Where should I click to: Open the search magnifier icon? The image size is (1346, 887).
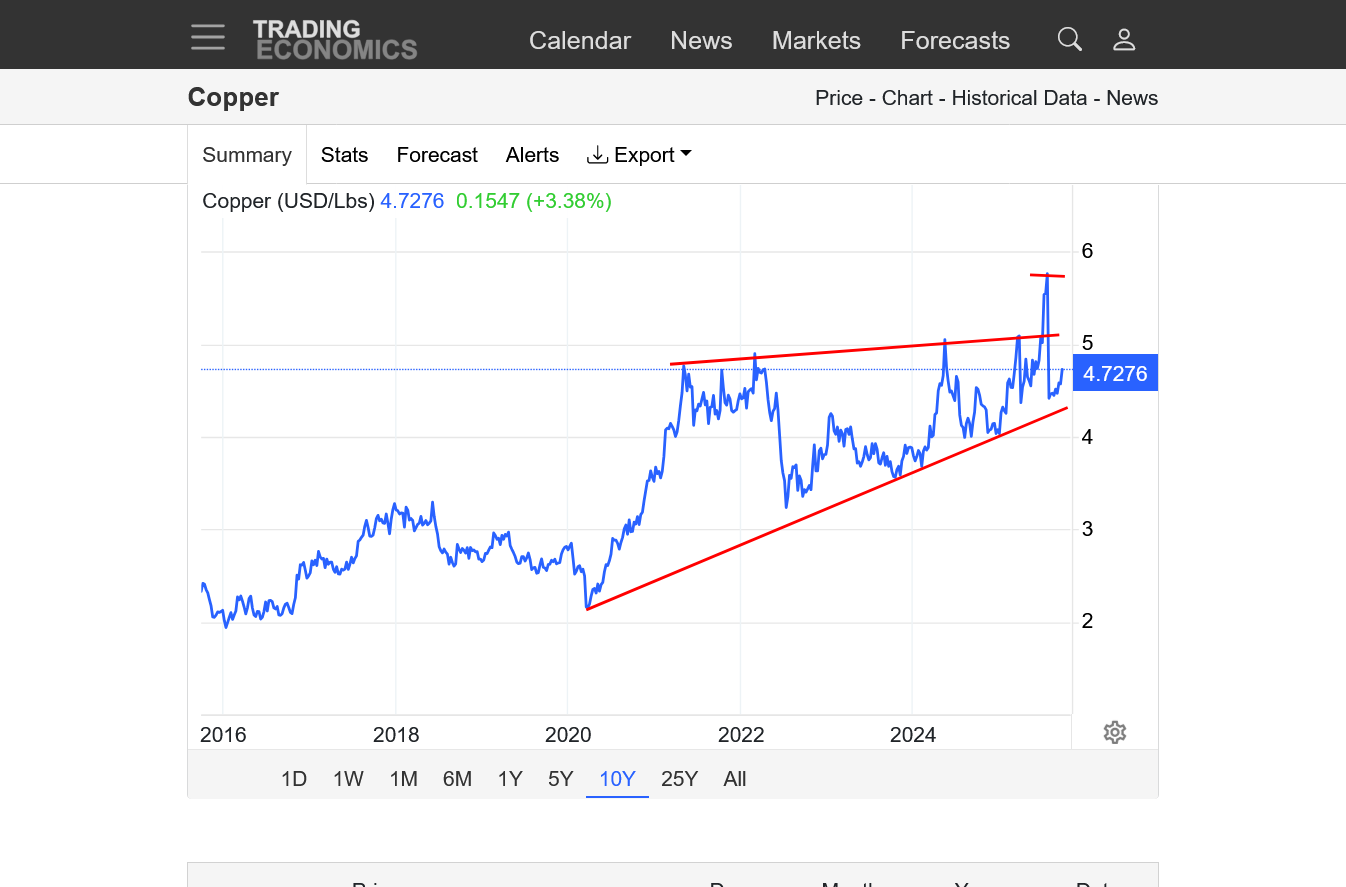click(x=1069, y=40)
